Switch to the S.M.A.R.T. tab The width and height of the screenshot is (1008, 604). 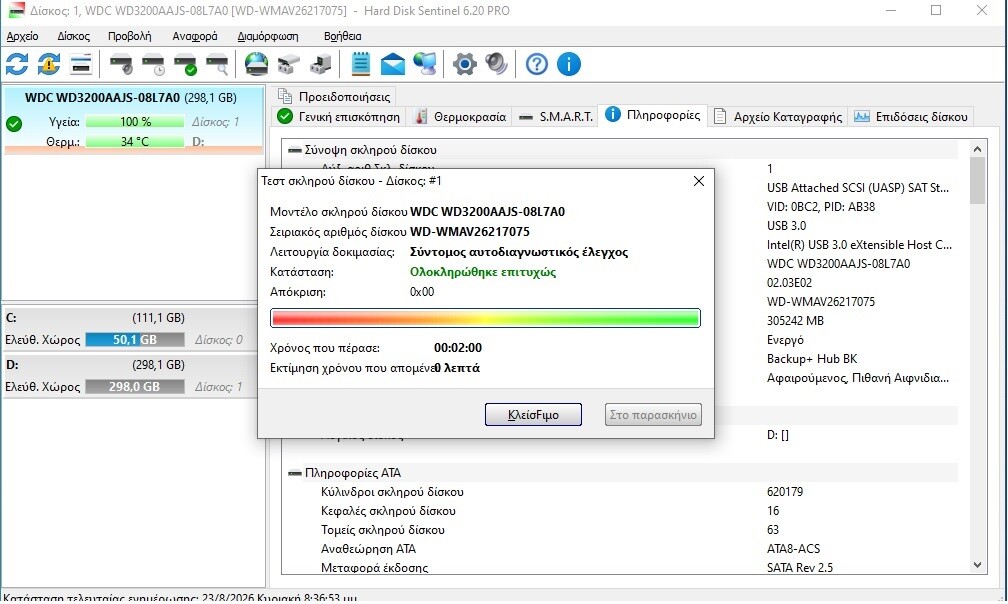click(555, 117)
